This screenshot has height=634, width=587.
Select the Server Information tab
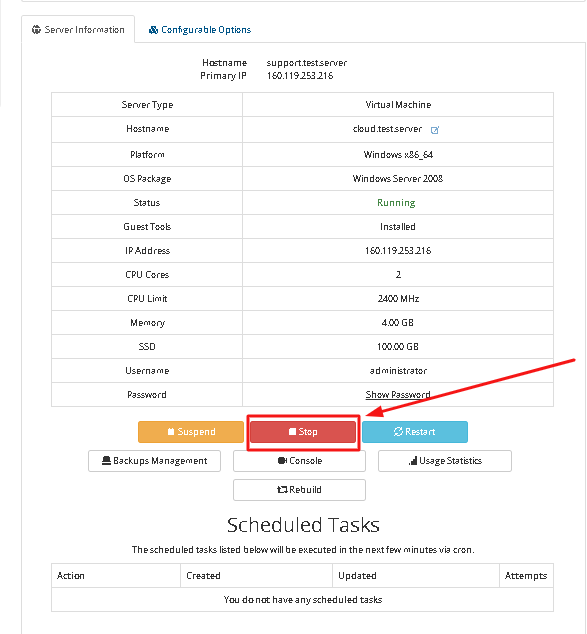[x=78, y=29]
